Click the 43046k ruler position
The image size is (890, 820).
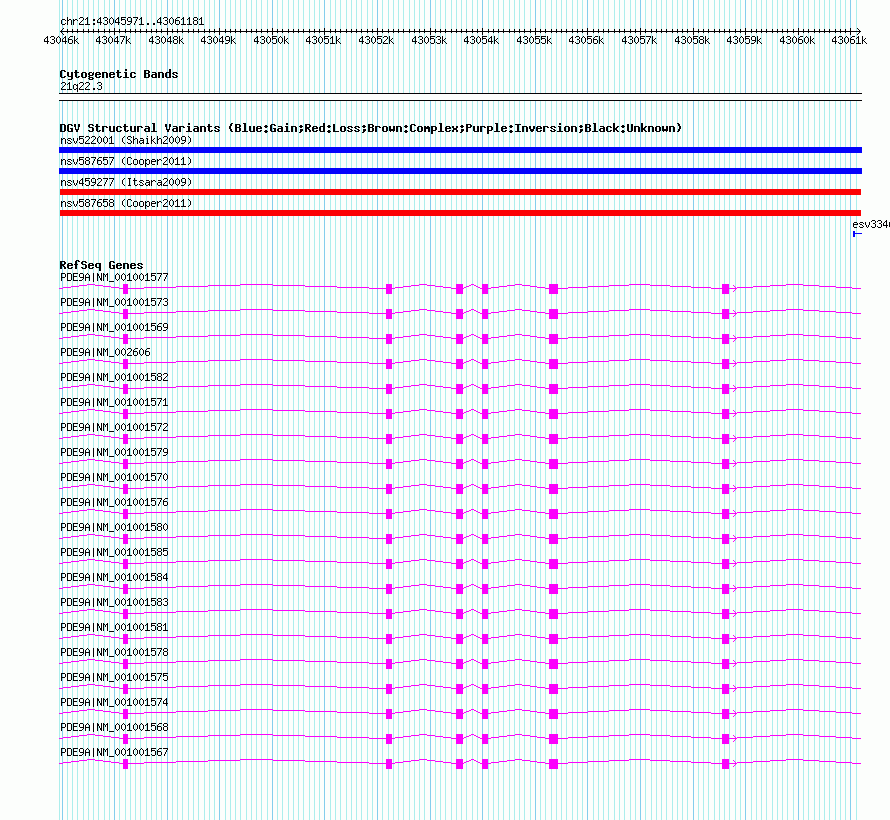coord(61,40)
